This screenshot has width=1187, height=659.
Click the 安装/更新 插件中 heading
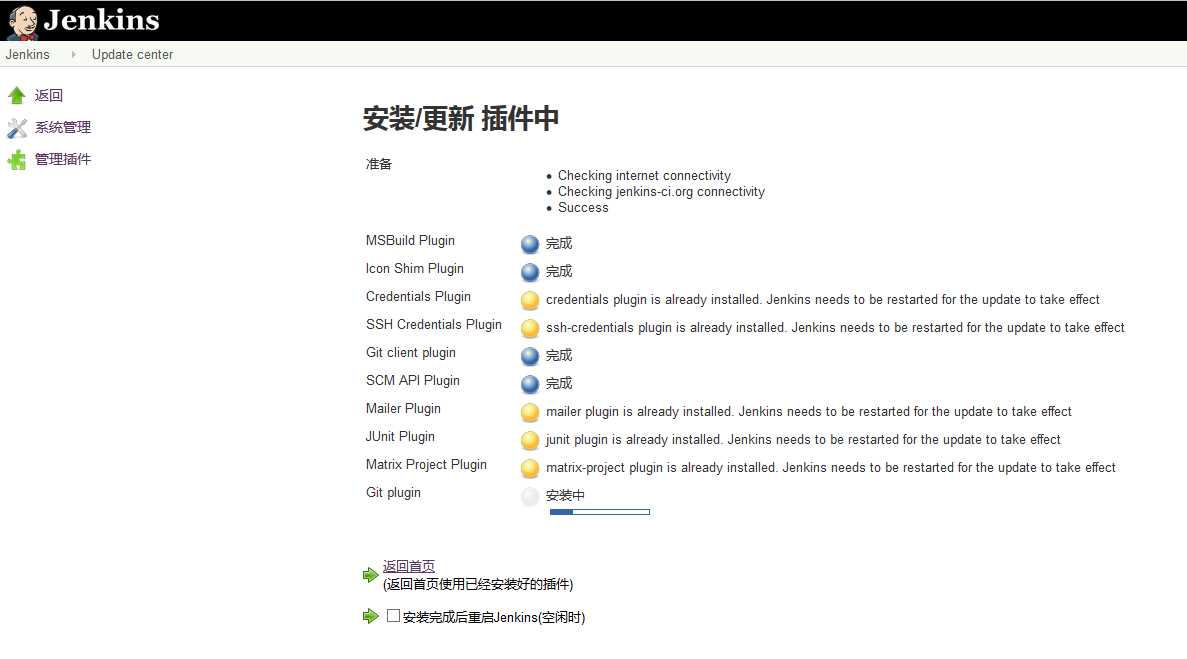461,119
